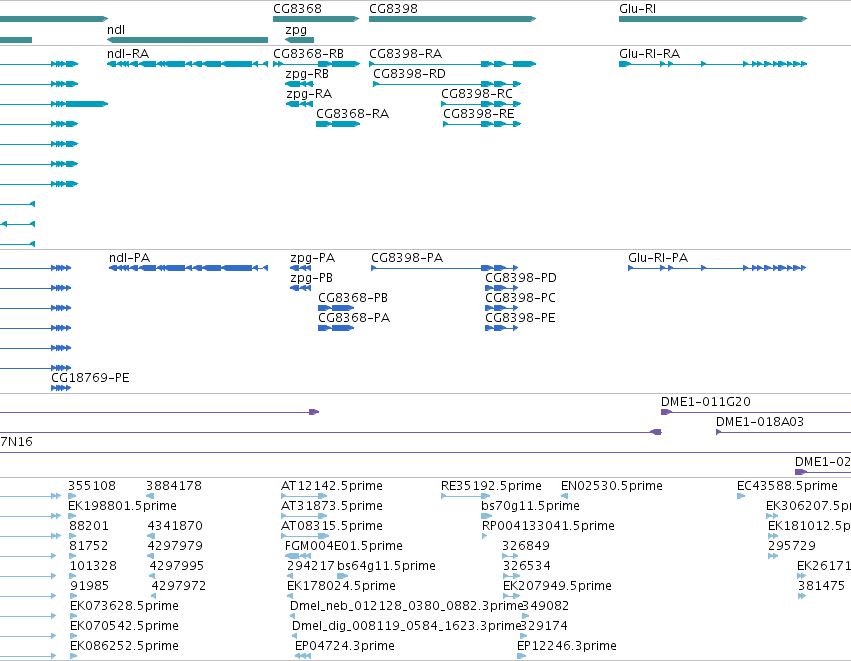The image size is (851, 661).
Task: Click the Glu-RI gene bar
Action: pyautogui.click(x=713, y=19)
